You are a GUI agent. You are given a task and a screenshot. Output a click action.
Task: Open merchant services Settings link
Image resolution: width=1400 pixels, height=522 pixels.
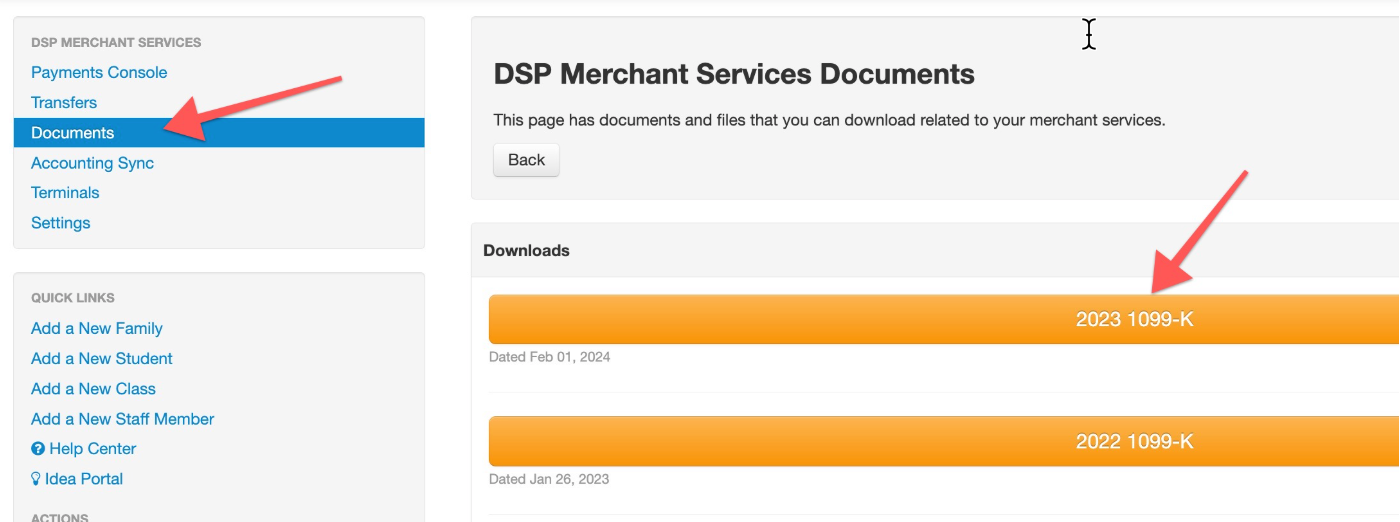61,223
